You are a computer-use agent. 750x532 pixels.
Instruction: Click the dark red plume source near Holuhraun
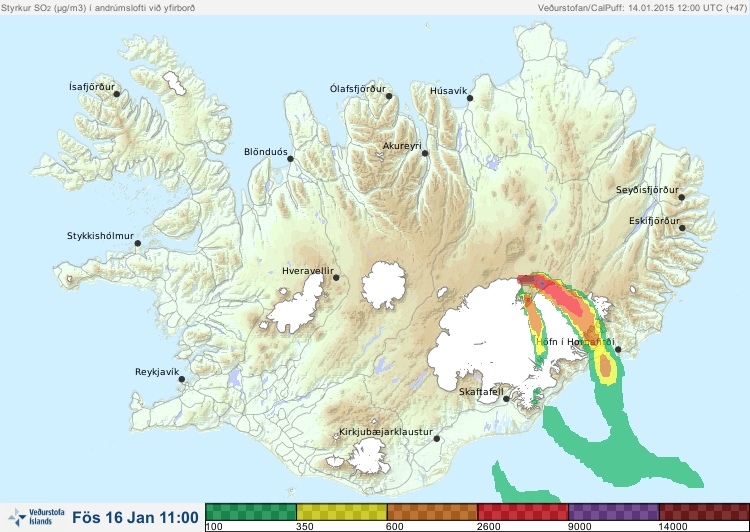526,279
